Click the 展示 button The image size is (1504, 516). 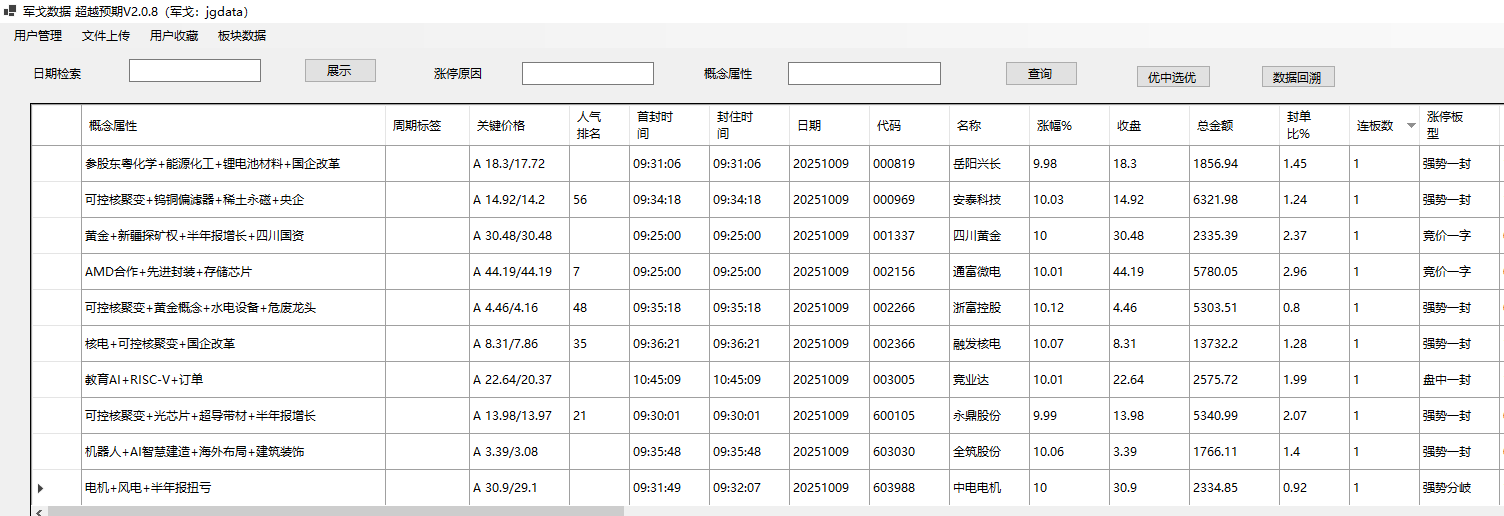[340, 71]
